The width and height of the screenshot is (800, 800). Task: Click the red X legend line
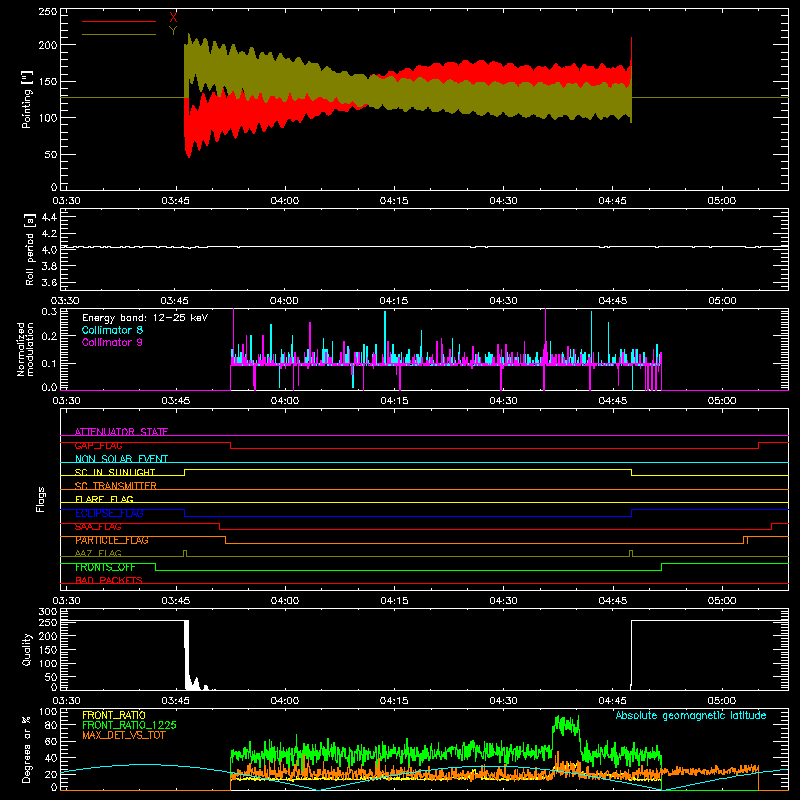point(118,21)
